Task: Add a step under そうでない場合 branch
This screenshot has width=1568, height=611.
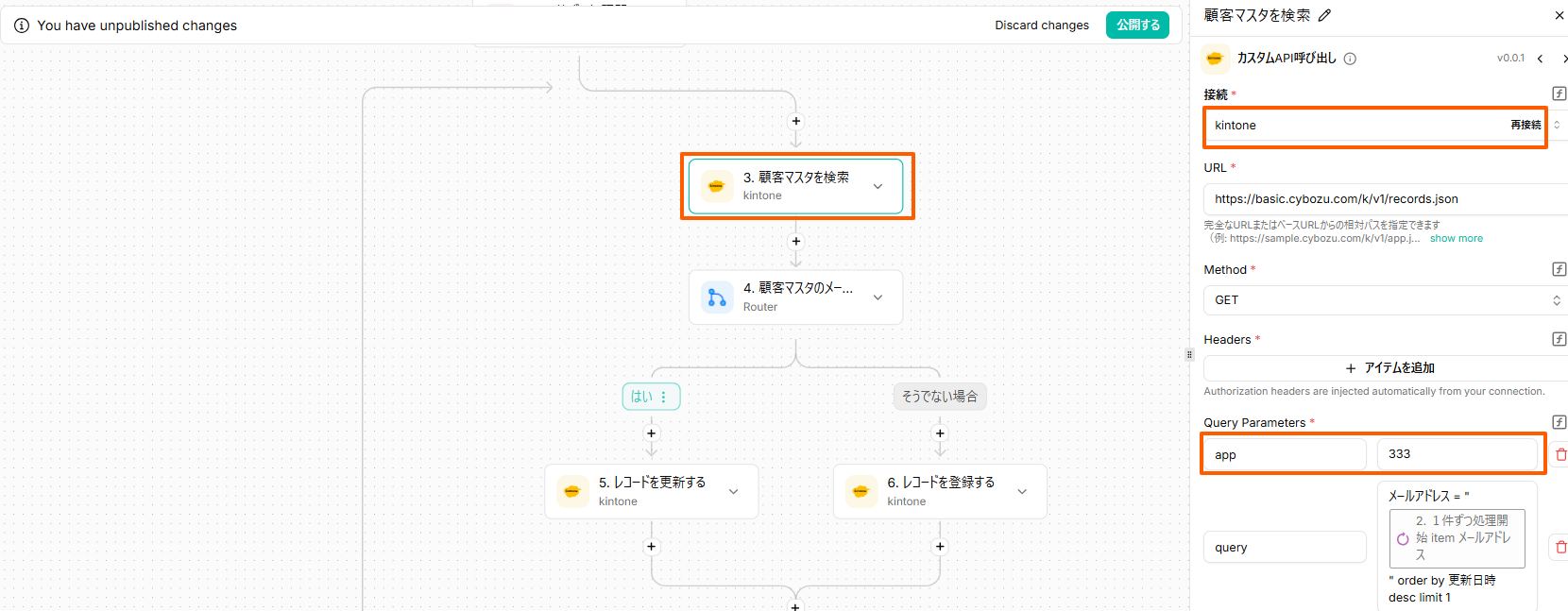Action: point(939,433)
